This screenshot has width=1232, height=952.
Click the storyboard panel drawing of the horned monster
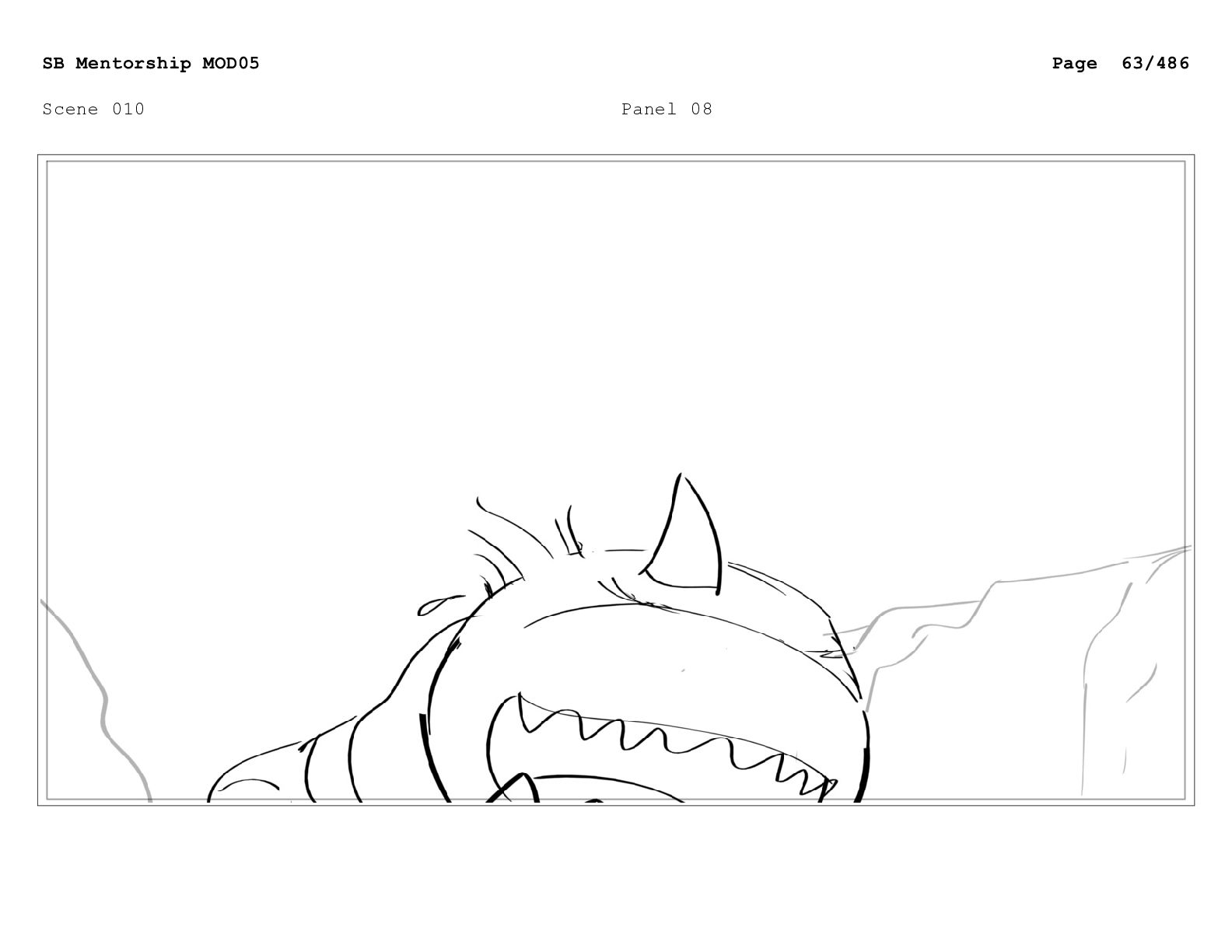(616, 480)
